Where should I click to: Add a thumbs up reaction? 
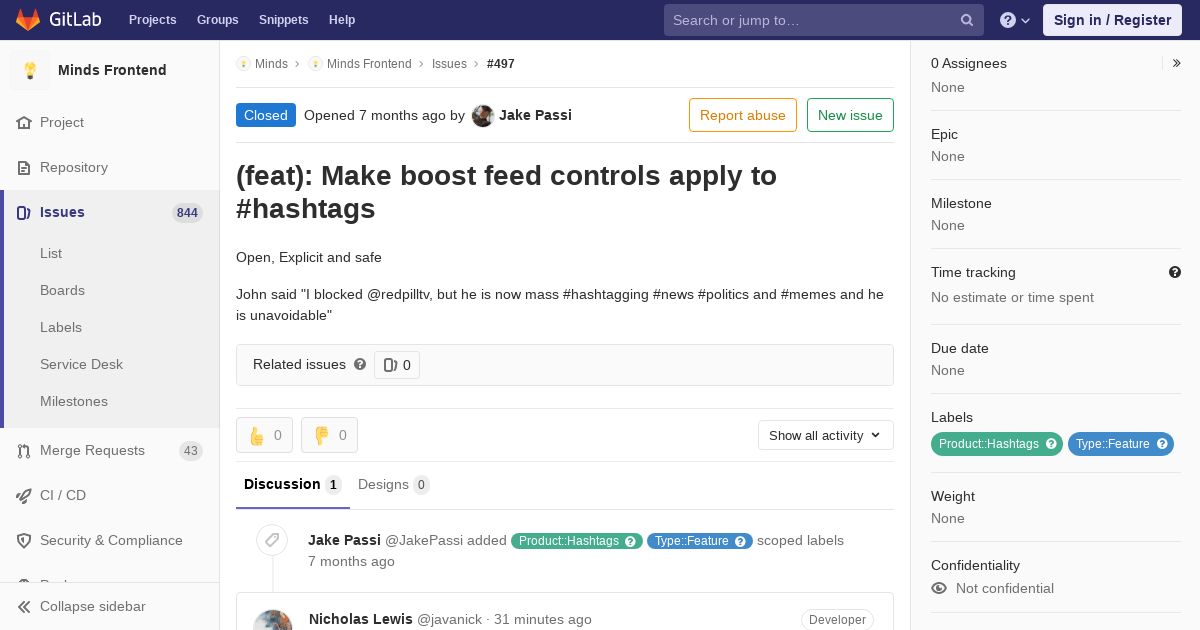click(x=264, y=435)
